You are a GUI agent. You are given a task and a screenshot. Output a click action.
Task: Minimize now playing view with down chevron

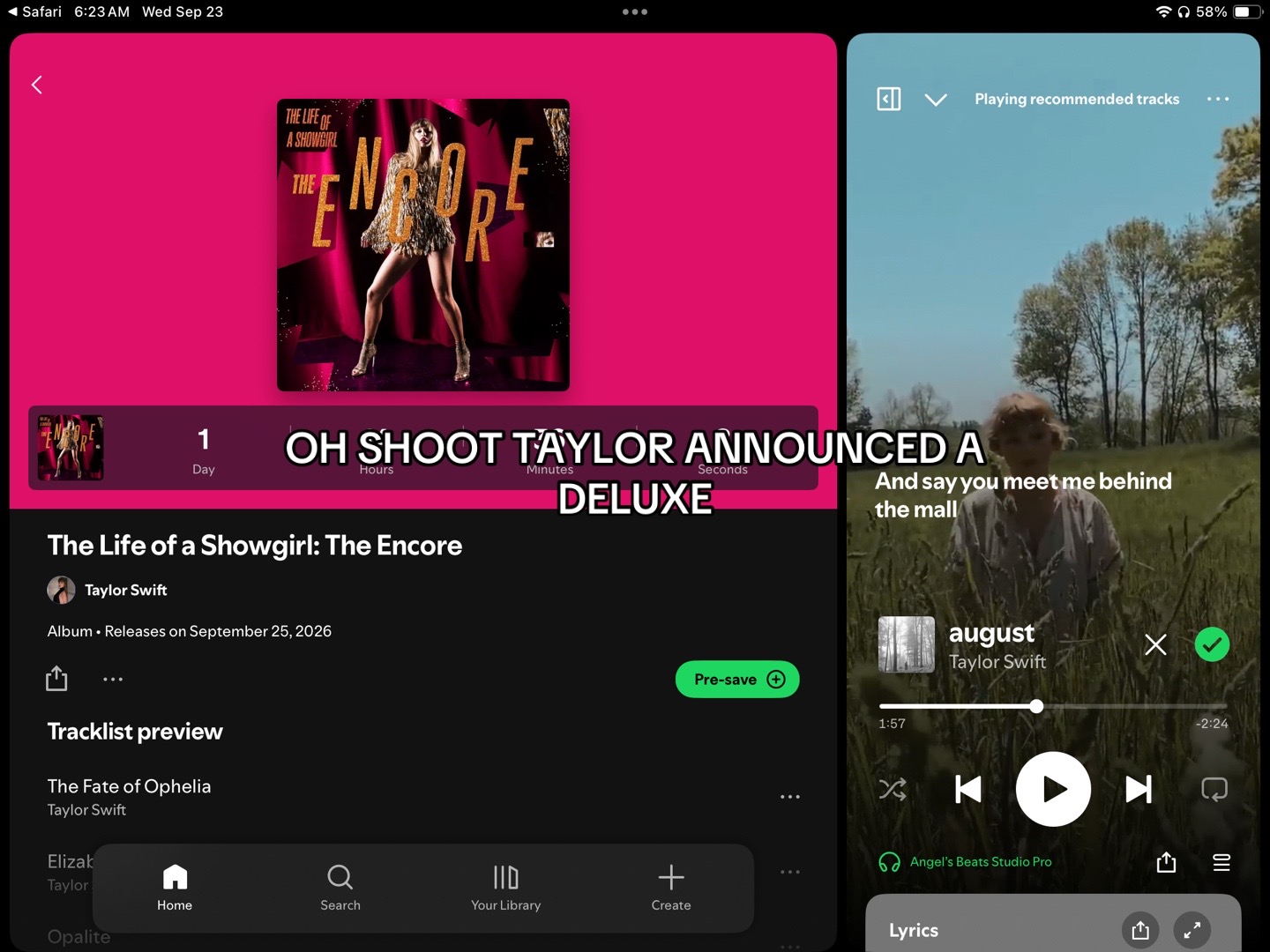tap(936, 100)
